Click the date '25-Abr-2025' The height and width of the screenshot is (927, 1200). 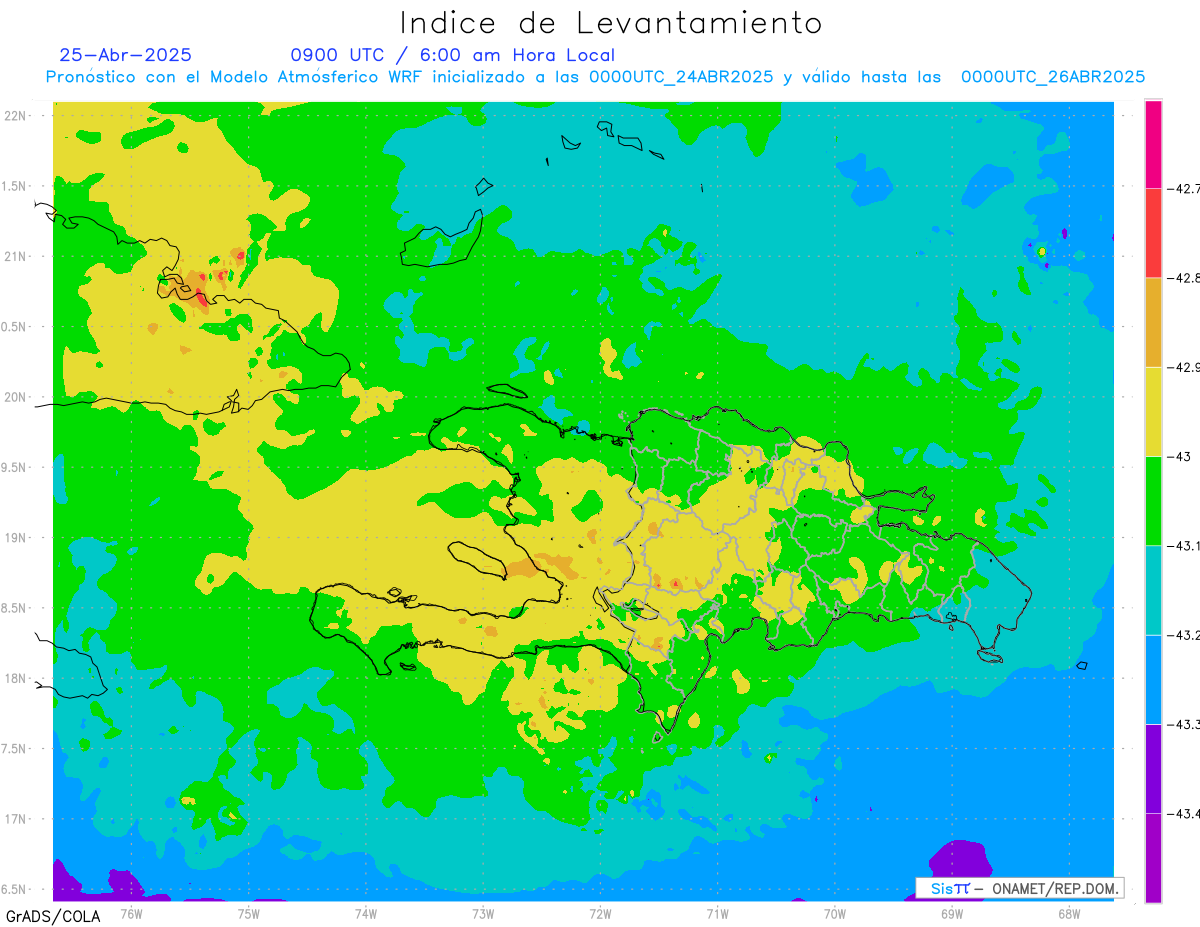(x=125, y=55)
